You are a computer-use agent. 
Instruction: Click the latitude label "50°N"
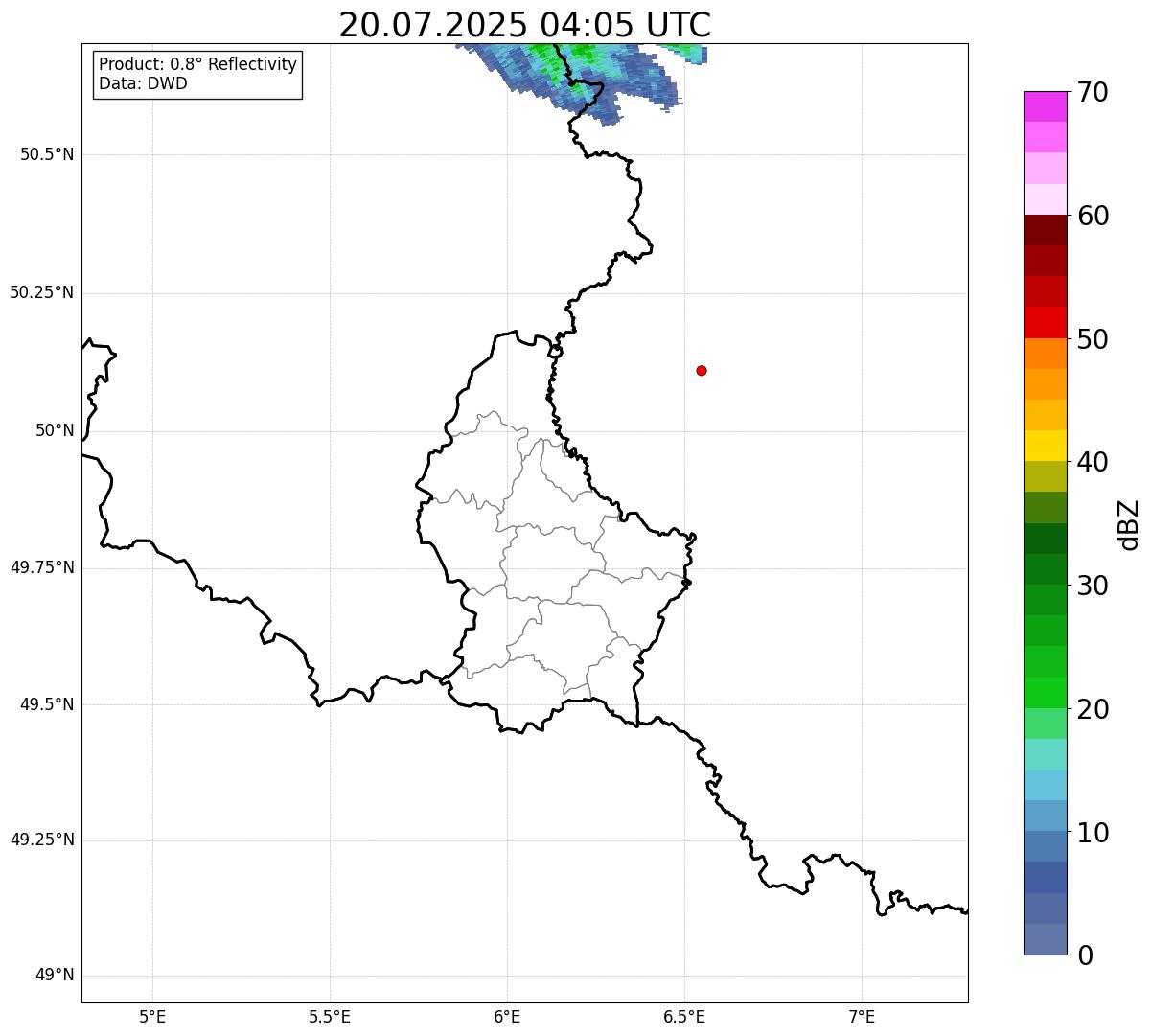click(x=55, y=430)
